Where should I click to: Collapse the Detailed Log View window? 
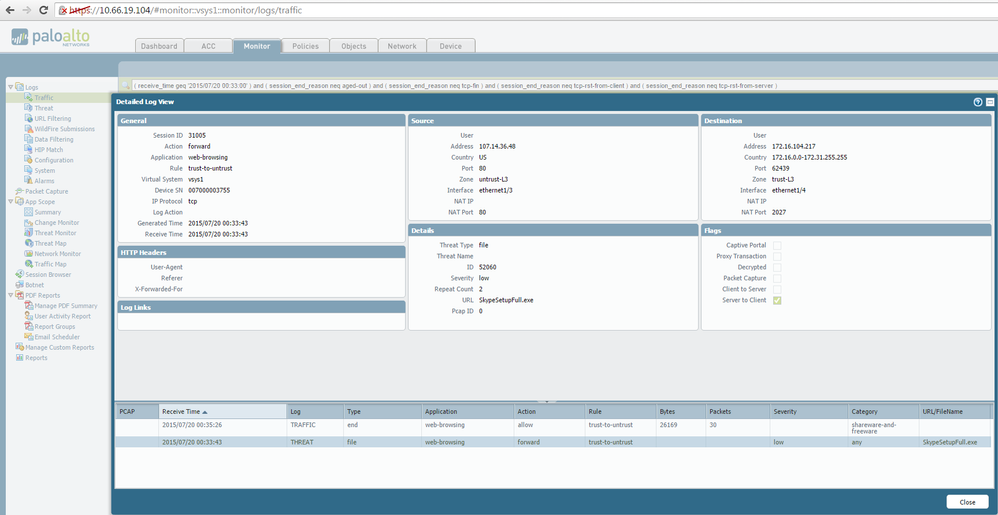(x=990, y=102)
